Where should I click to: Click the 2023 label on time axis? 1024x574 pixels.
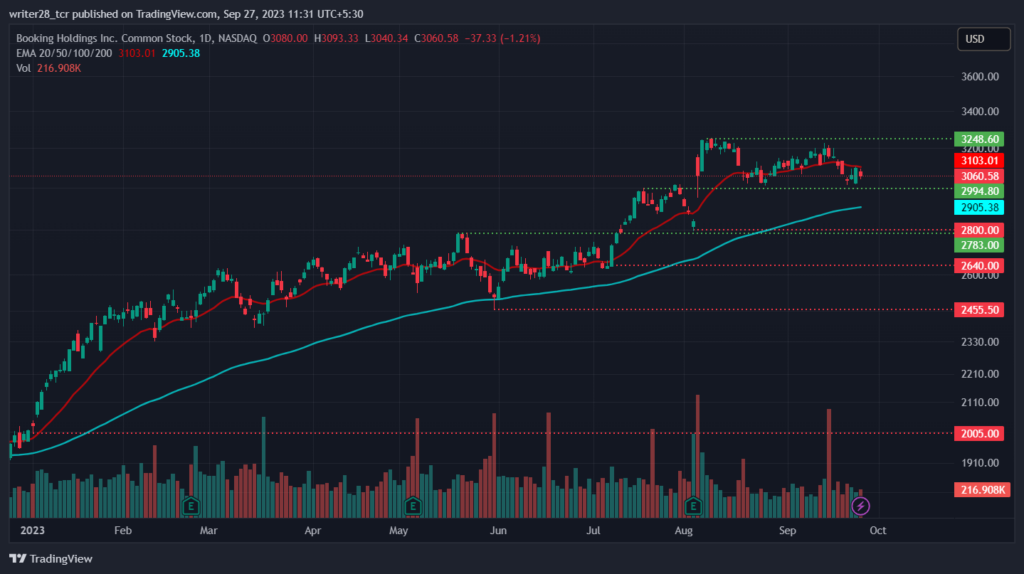tap(33, 531)
